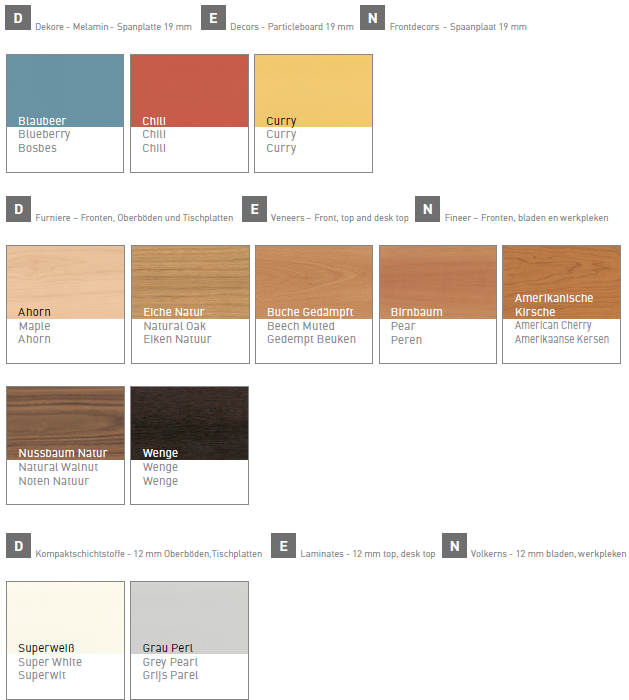This screenshot has height=700, width=629.
Task: Select the red Chili decor swatch
Action: tap(189, 90)
